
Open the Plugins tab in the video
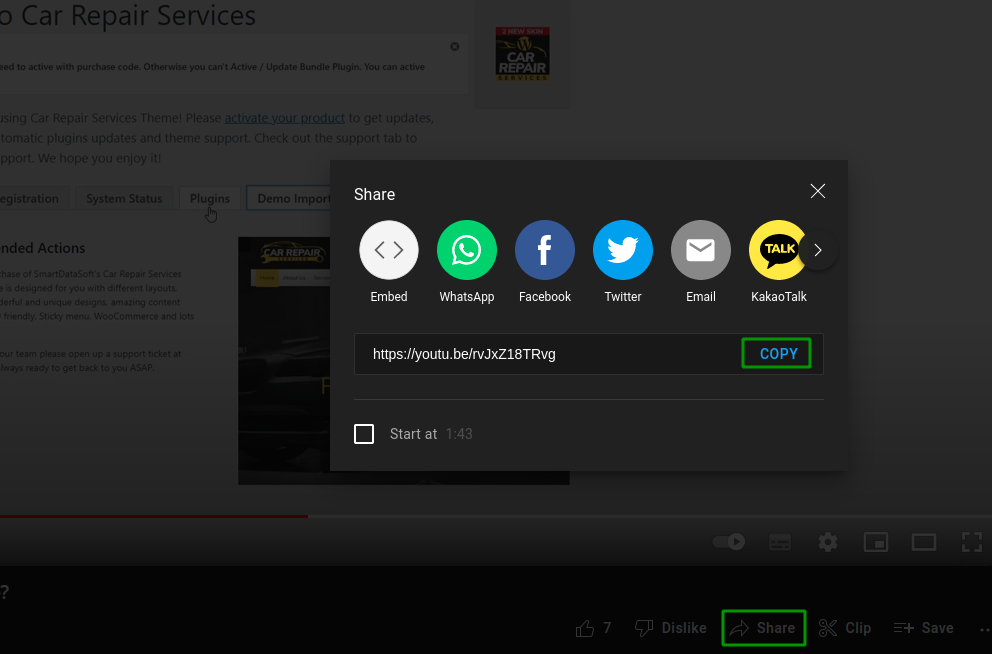(x=210, y=199)
